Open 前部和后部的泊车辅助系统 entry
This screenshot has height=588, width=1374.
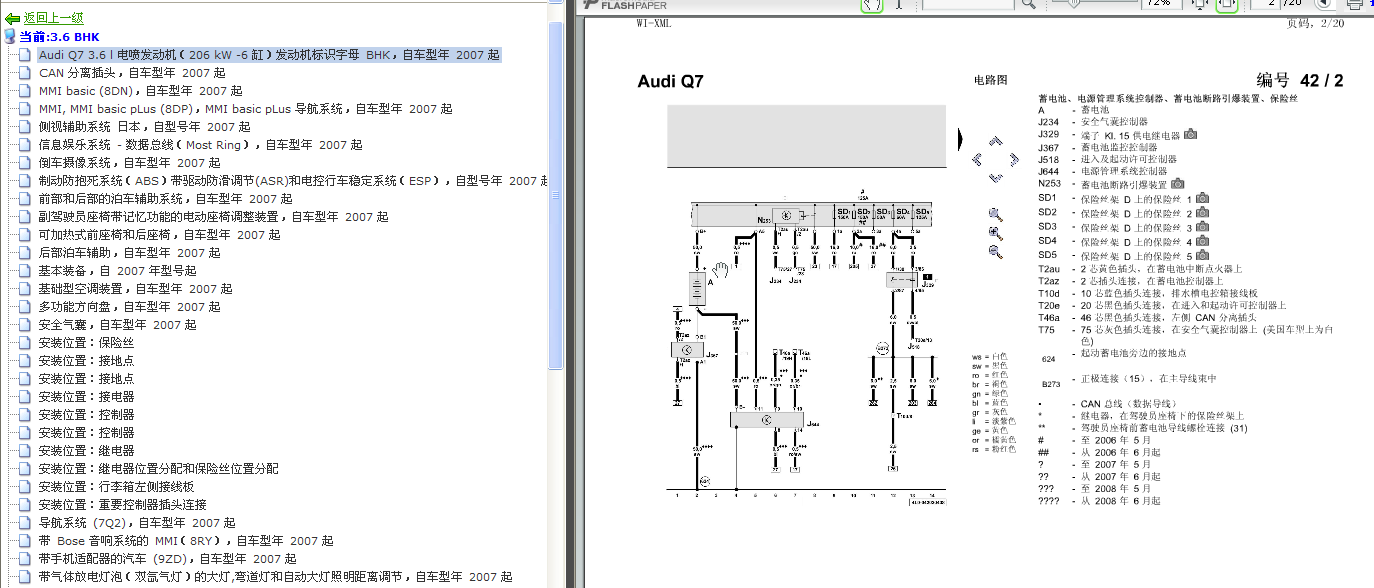tap(165, 199)
